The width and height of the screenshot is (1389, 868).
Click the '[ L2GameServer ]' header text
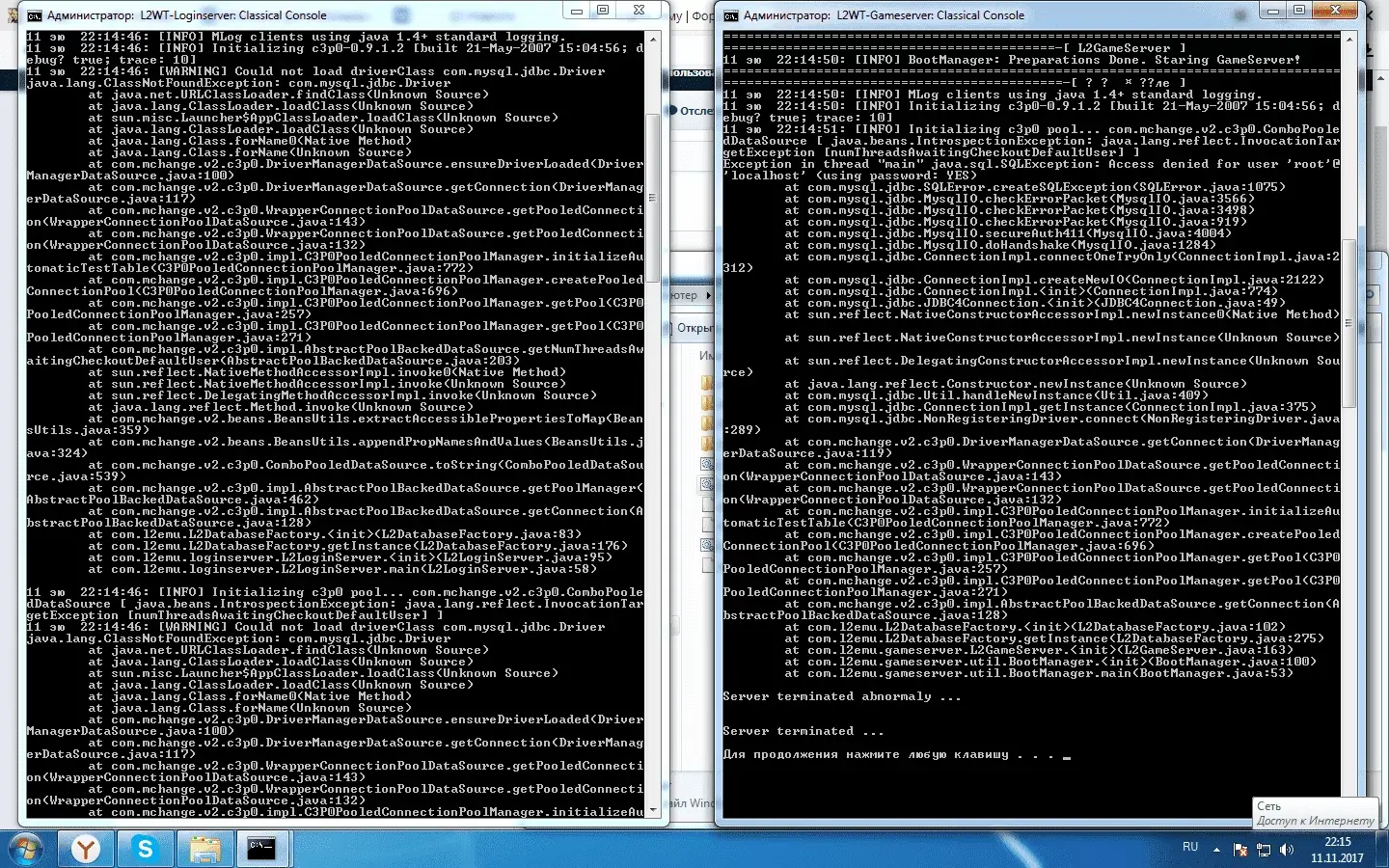pyautogui.click(x=1124, y=48)
